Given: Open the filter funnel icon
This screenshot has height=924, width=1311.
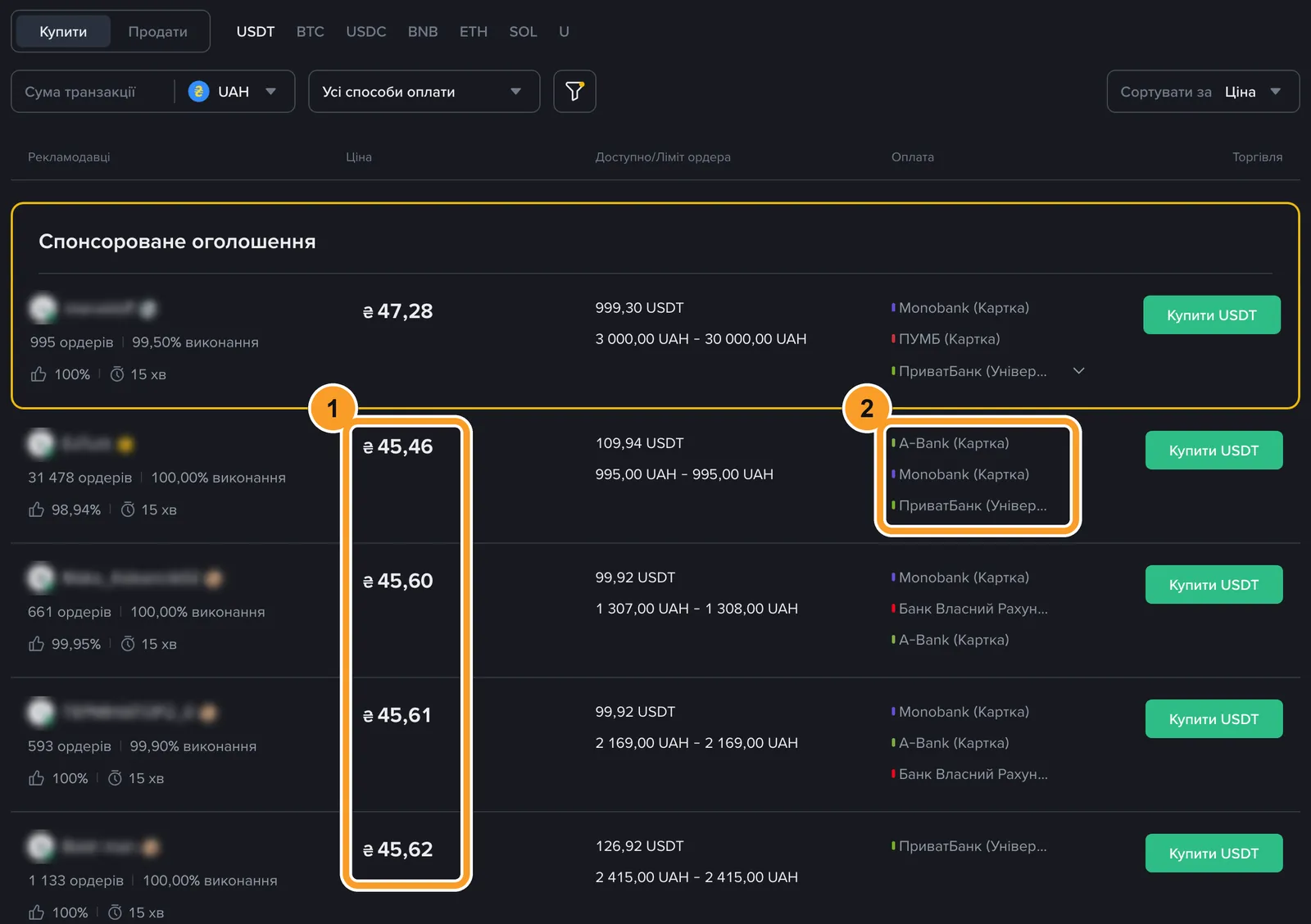Looking at the screenshot, I should tap(574, 91).
